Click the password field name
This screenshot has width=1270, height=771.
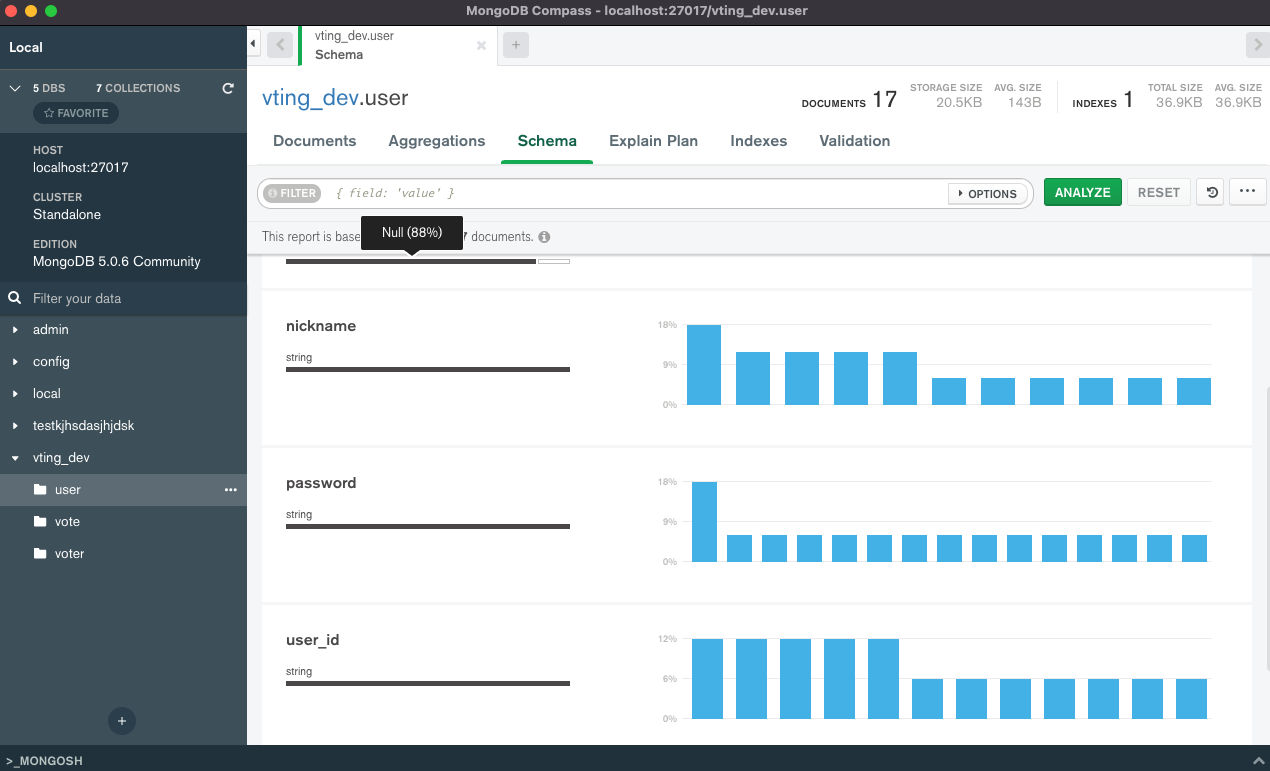(321, 483)
